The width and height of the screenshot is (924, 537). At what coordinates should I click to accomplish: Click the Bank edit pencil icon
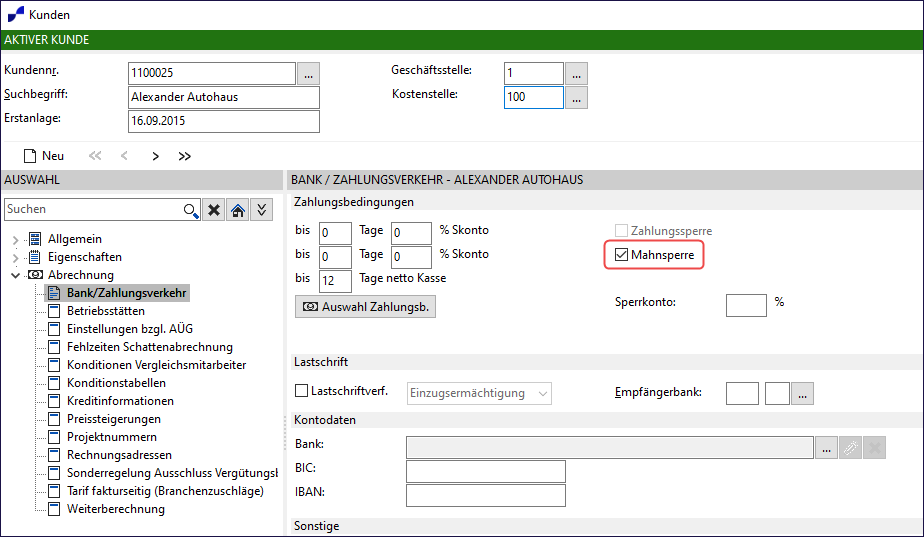(x=850, y=448)
